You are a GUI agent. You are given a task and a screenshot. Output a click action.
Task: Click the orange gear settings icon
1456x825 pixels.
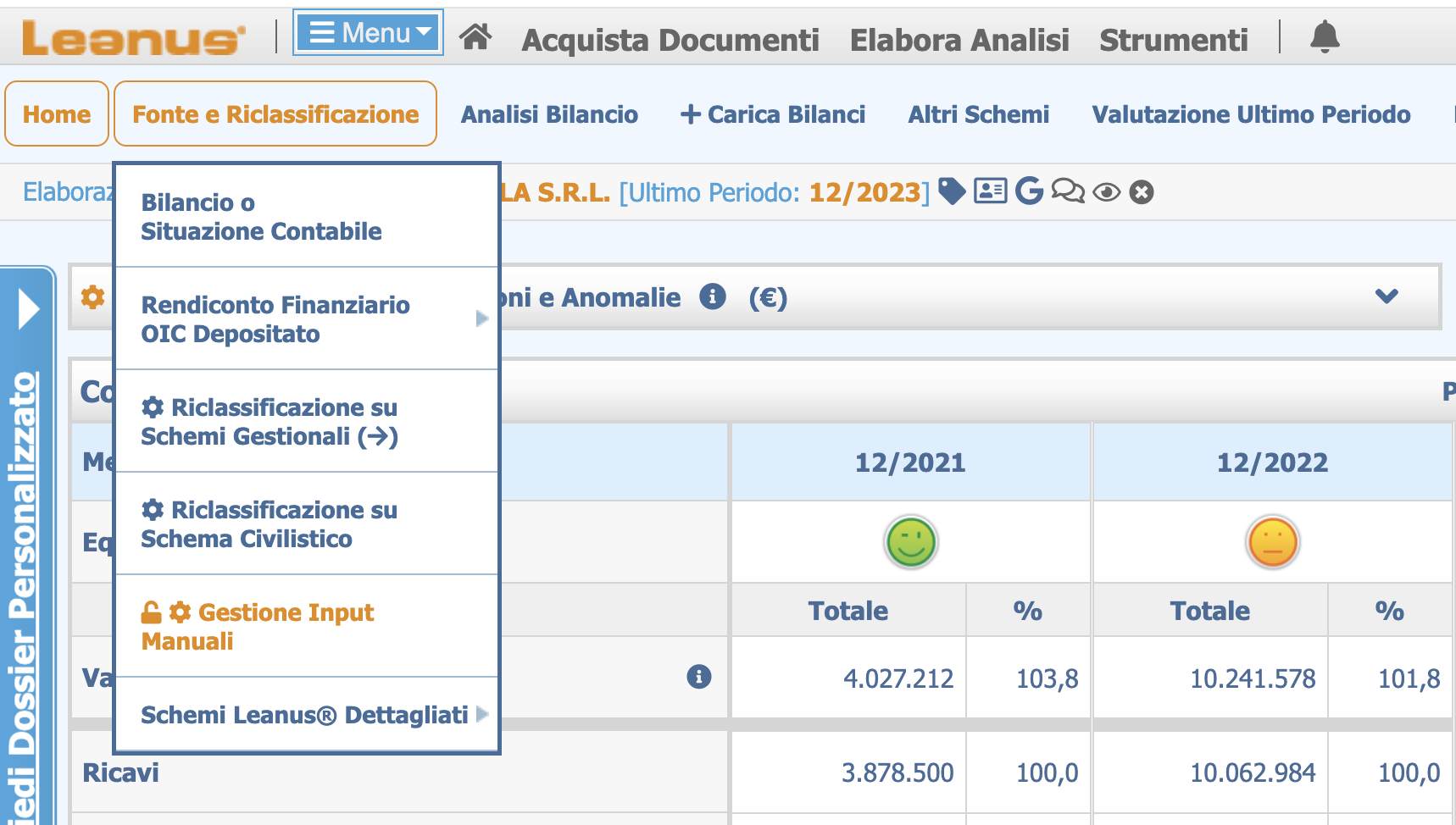tap(92, 296)
